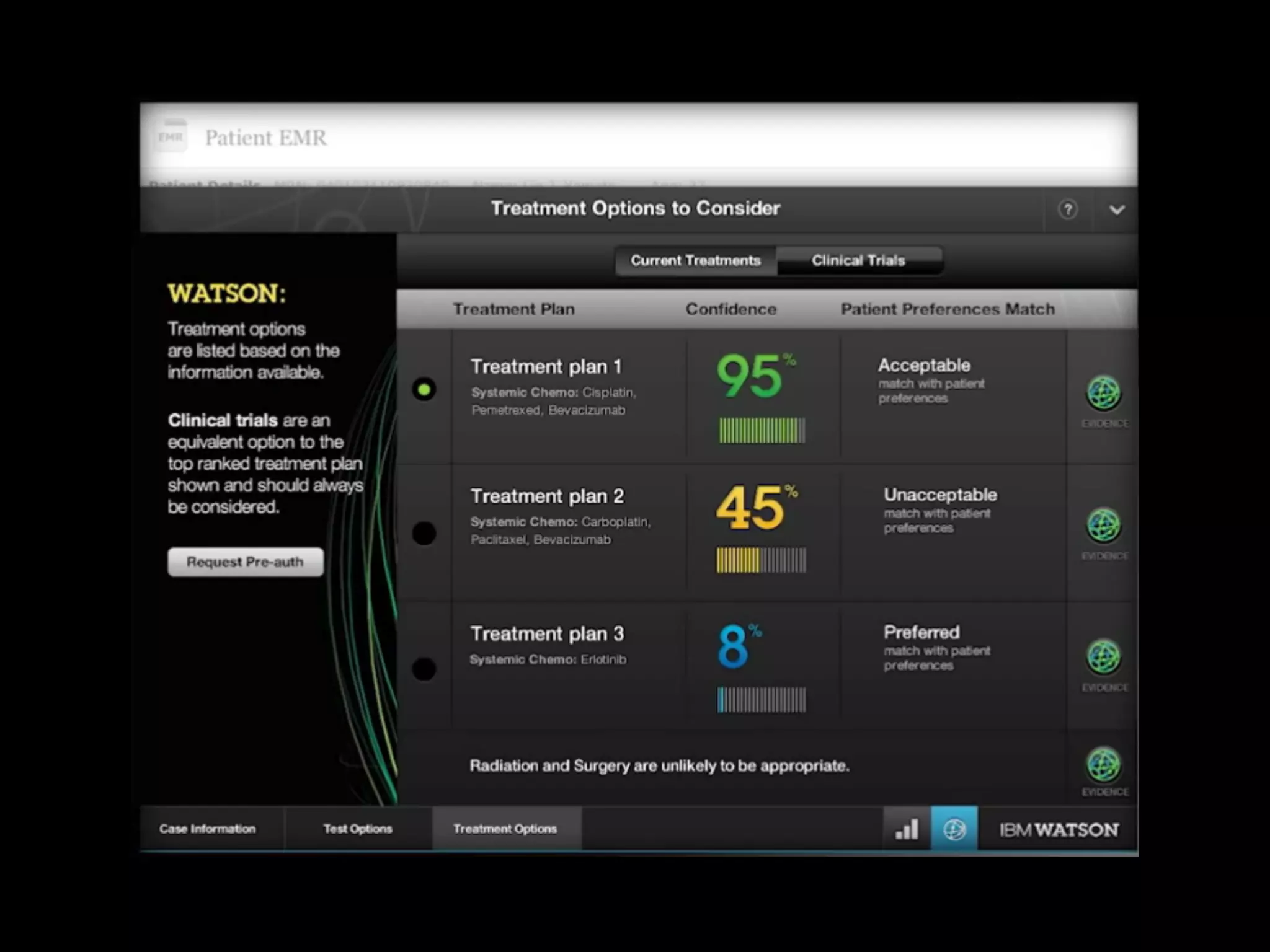
Task: Open the bar chart statistics icon
Action: pos(907,829)
